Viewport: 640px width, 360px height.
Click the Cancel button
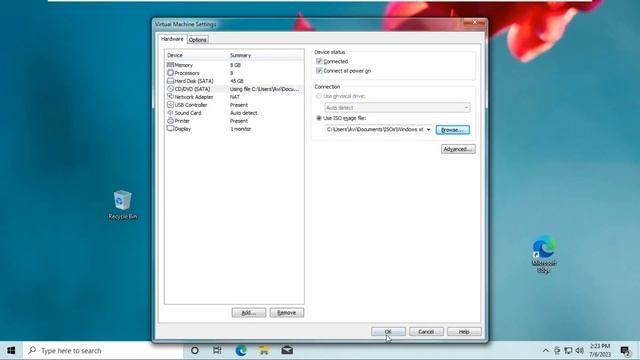(x=426, y=332)
